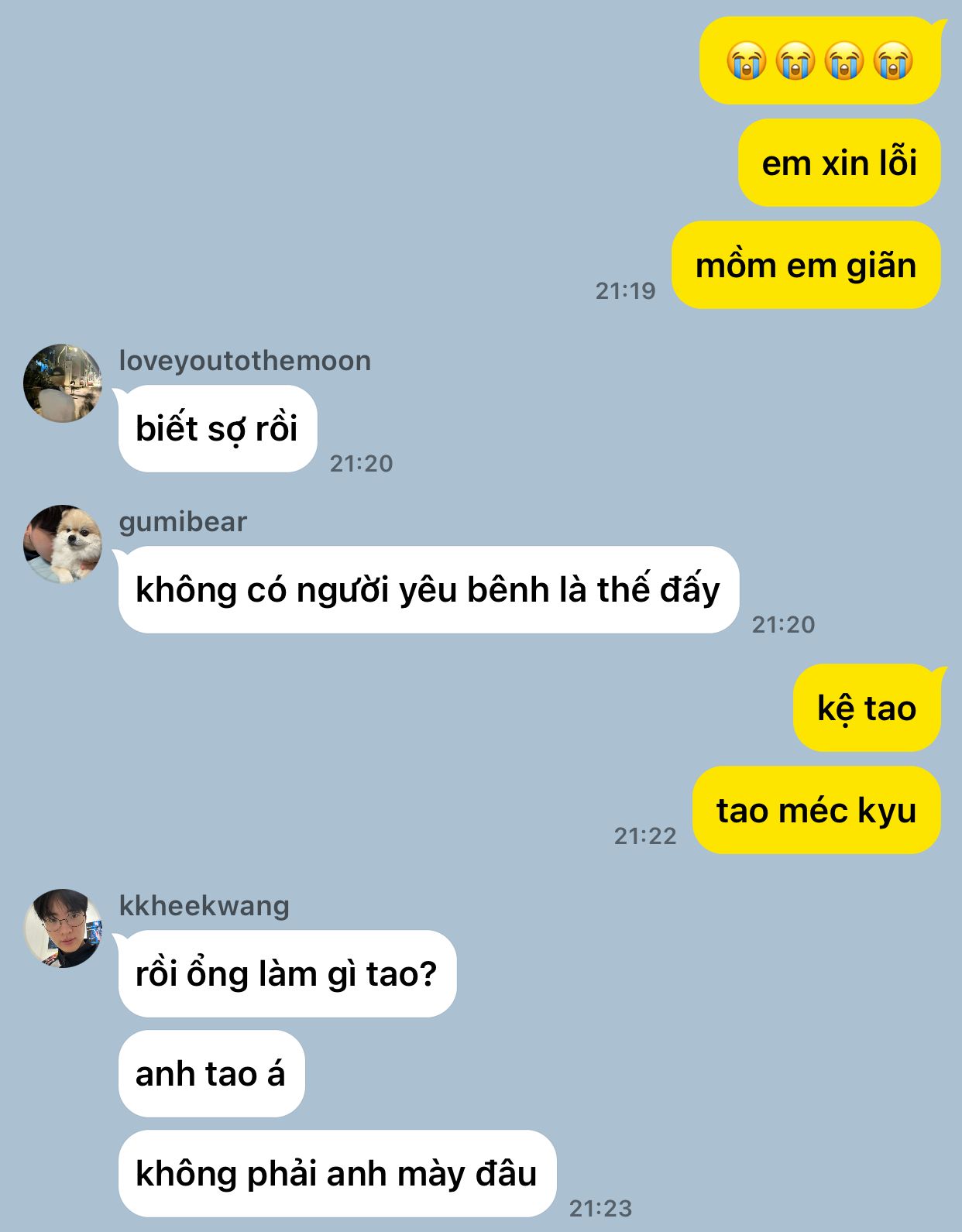Tap the 21:19 timestamp
The height and width of the screenshot is (1232, 962).
point(625,290)
